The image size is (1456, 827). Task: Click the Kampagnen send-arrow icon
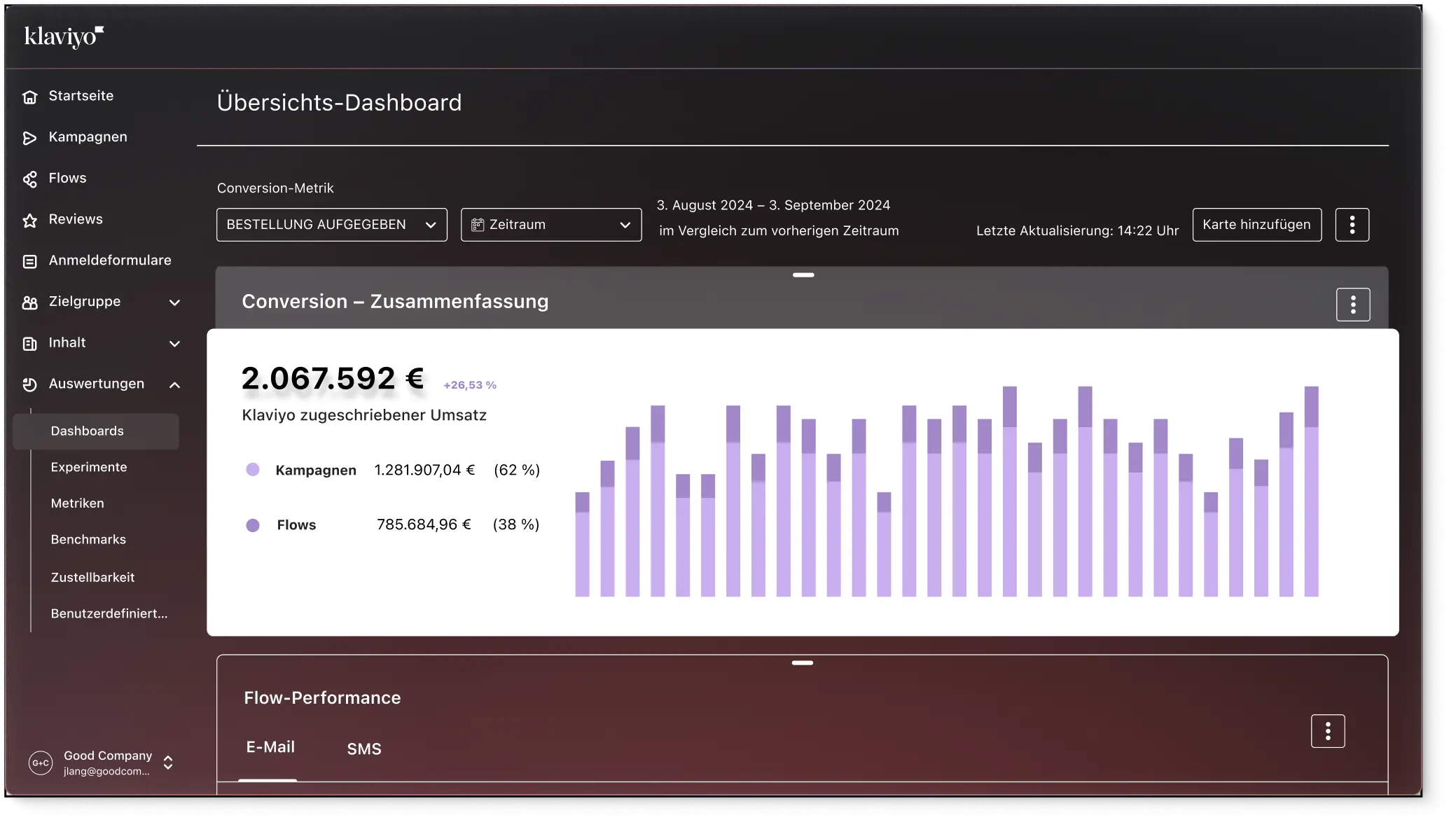(x=29, y=138)
